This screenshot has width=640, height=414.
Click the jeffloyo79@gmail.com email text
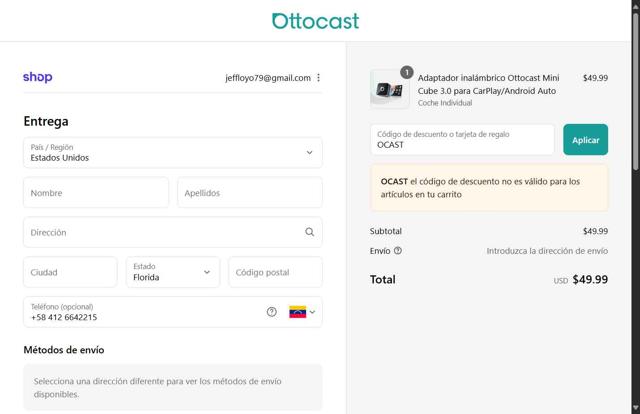click(x=268, y=78)
